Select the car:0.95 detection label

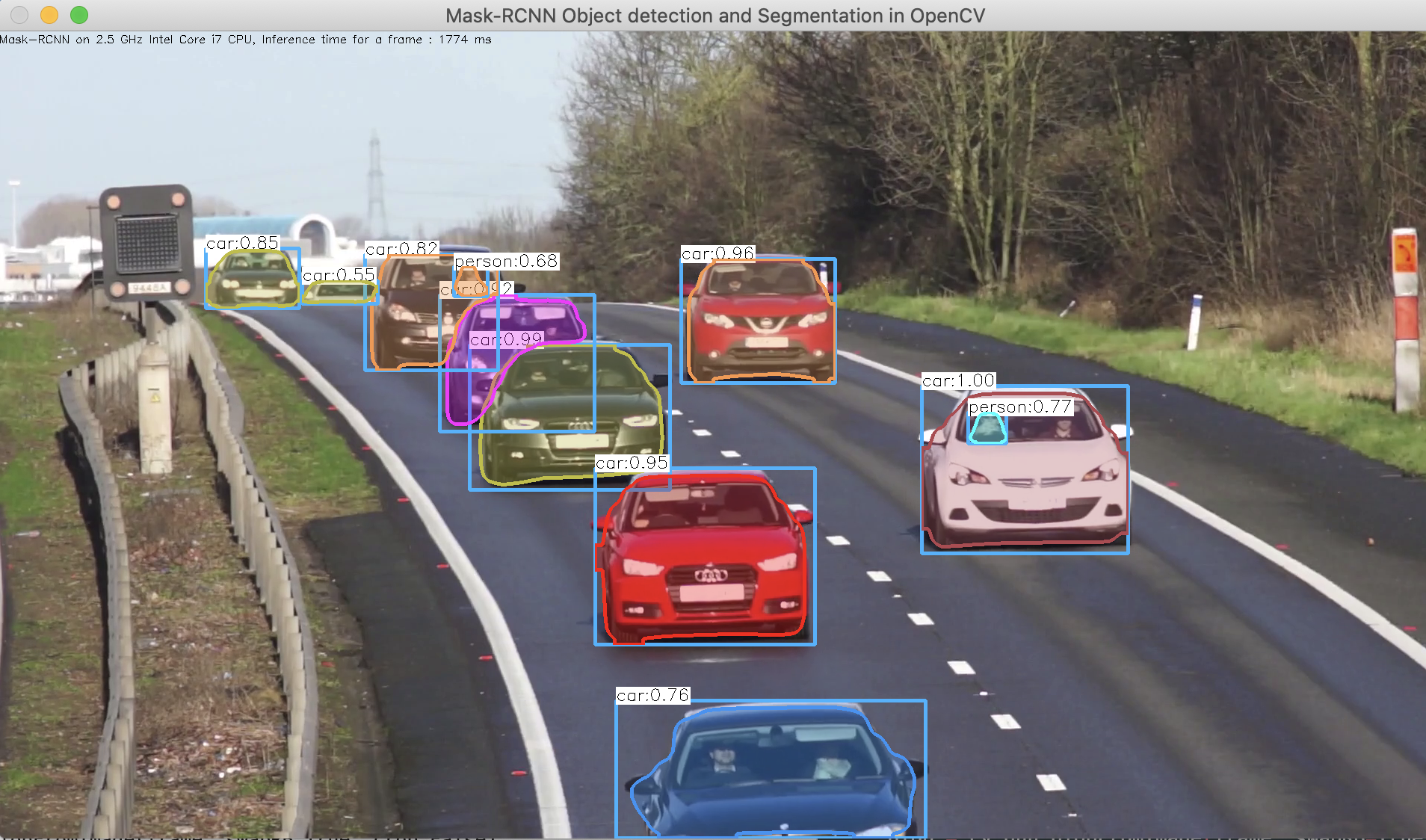click(632, 463)
